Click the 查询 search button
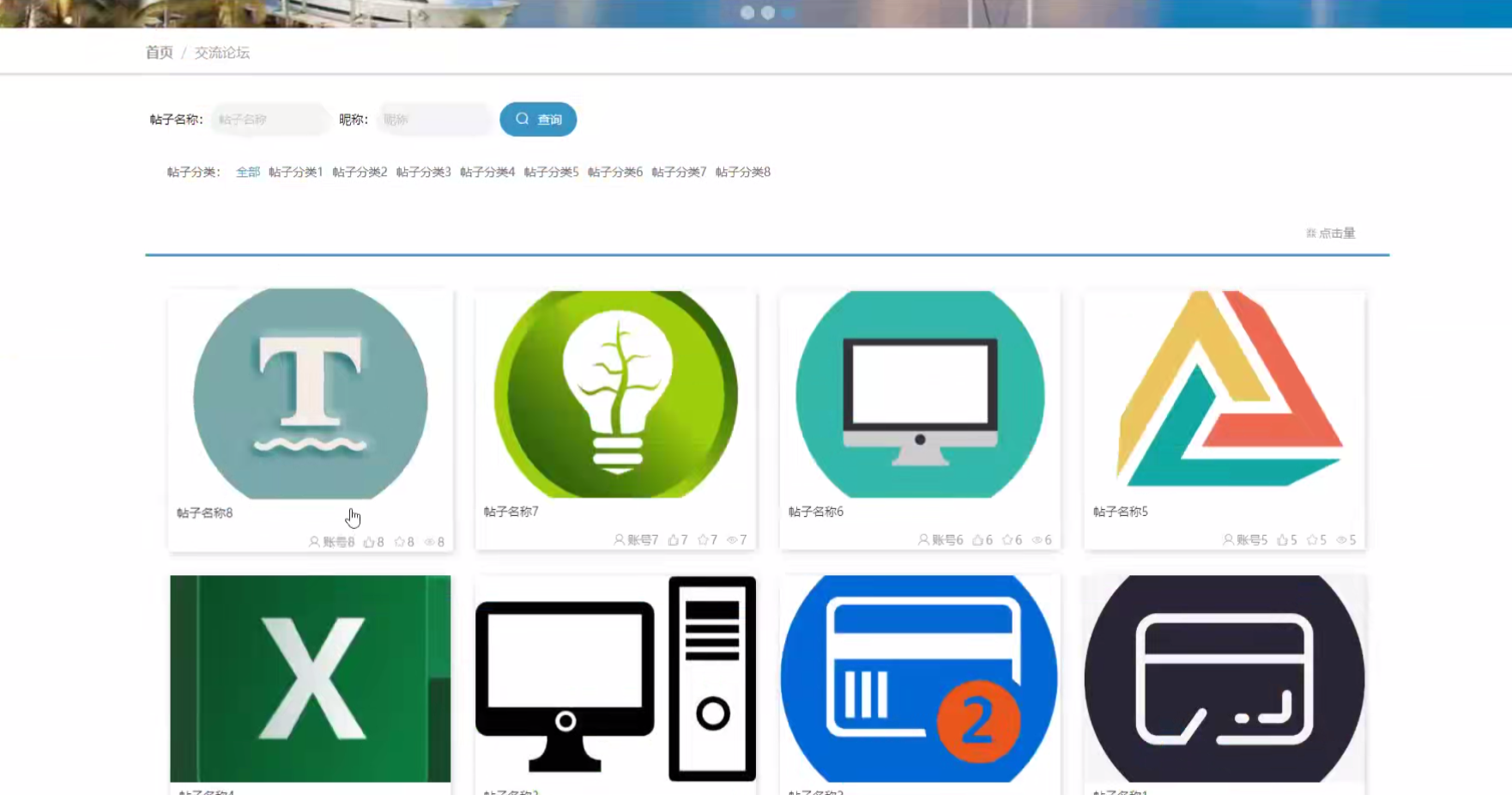 point(538,119)
